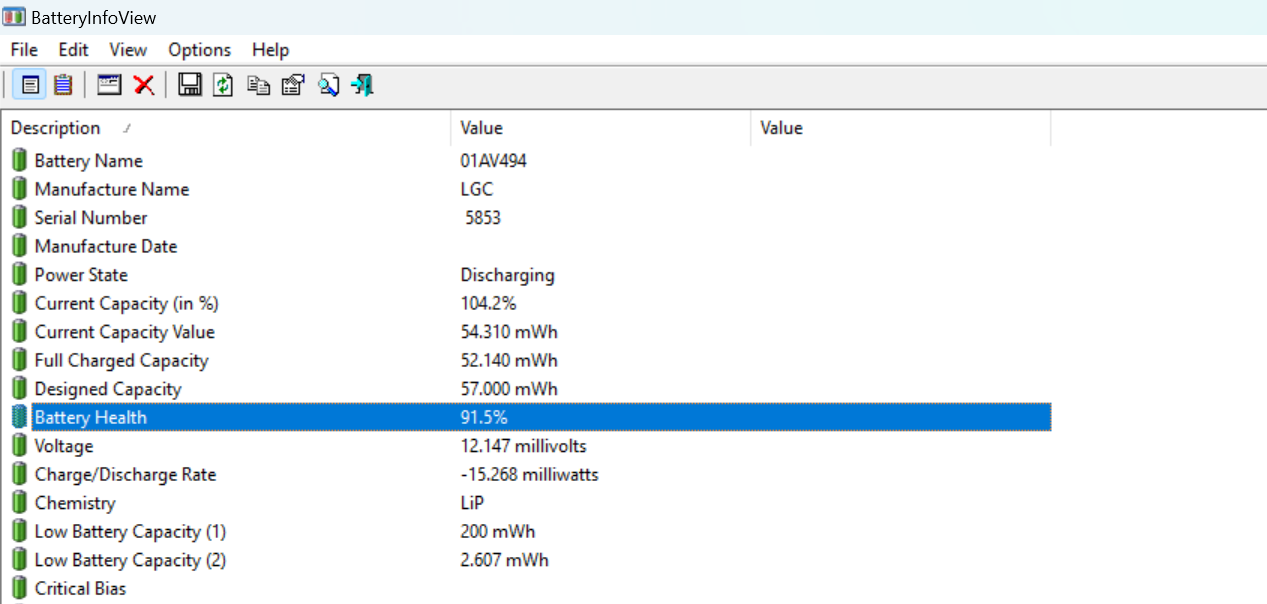Click the 12.147 millivolts value

coord(523,446)
